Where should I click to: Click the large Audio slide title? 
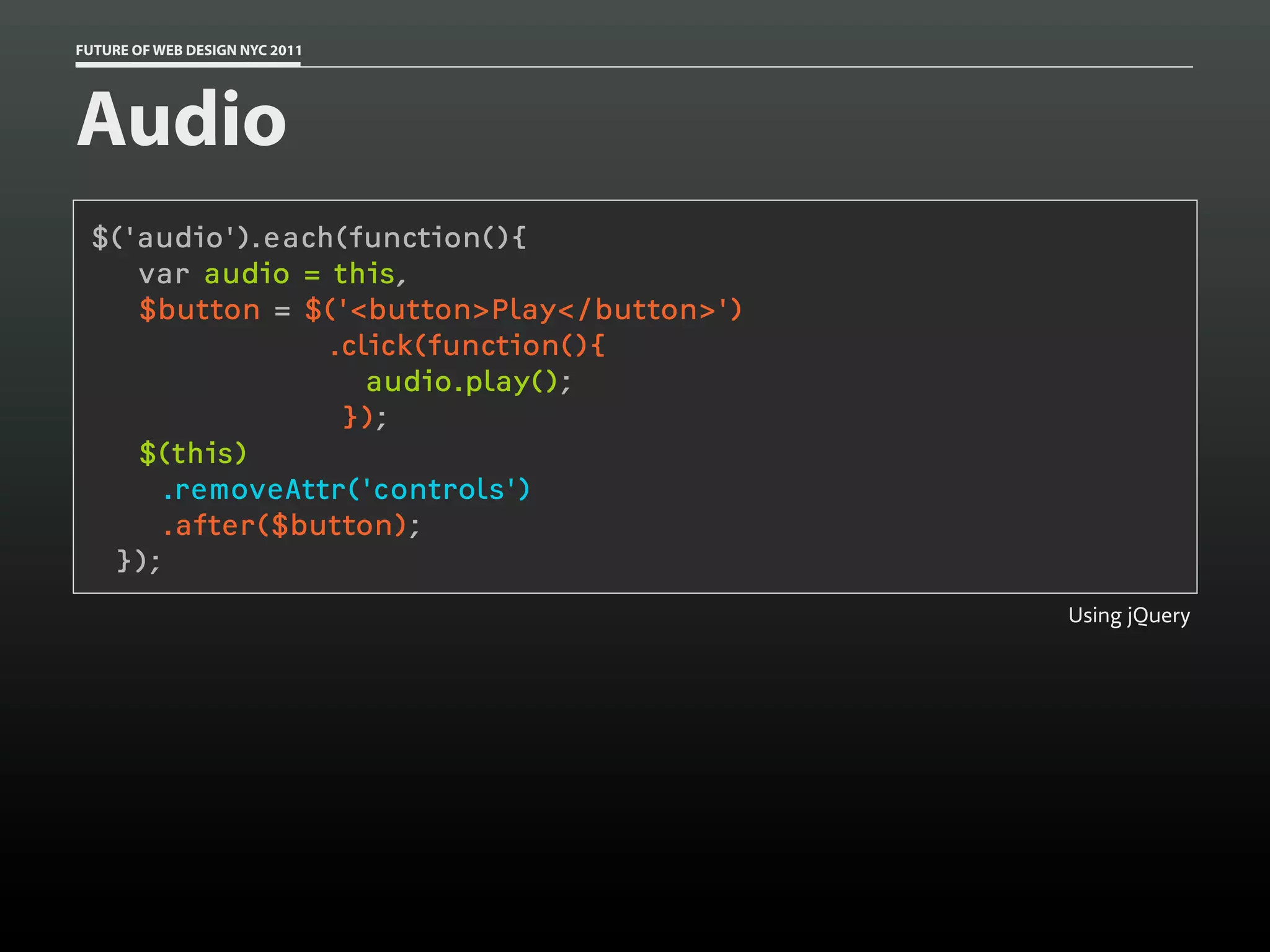(181, 119)
